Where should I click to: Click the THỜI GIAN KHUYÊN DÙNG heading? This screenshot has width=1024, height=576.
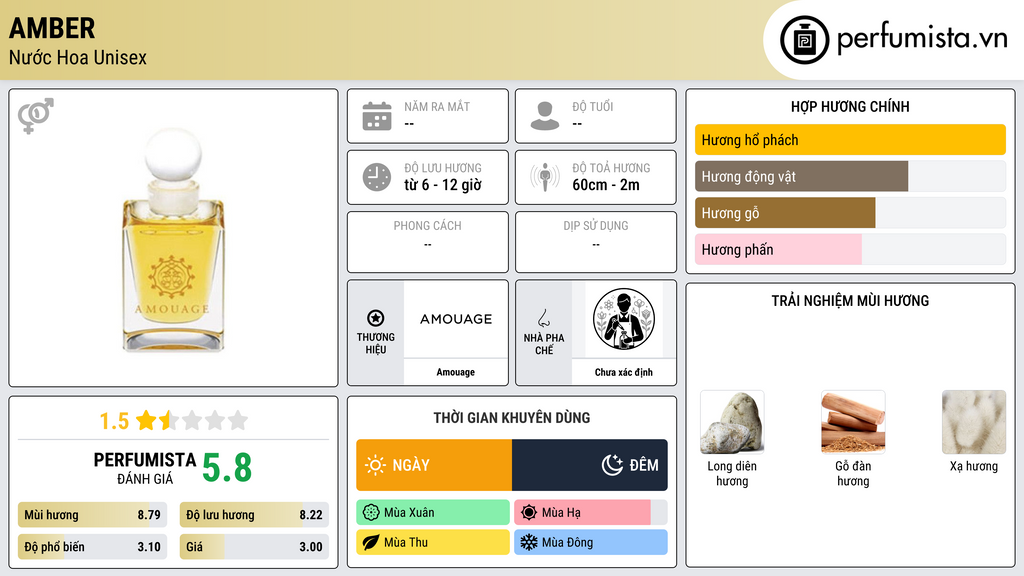point(512,418)
